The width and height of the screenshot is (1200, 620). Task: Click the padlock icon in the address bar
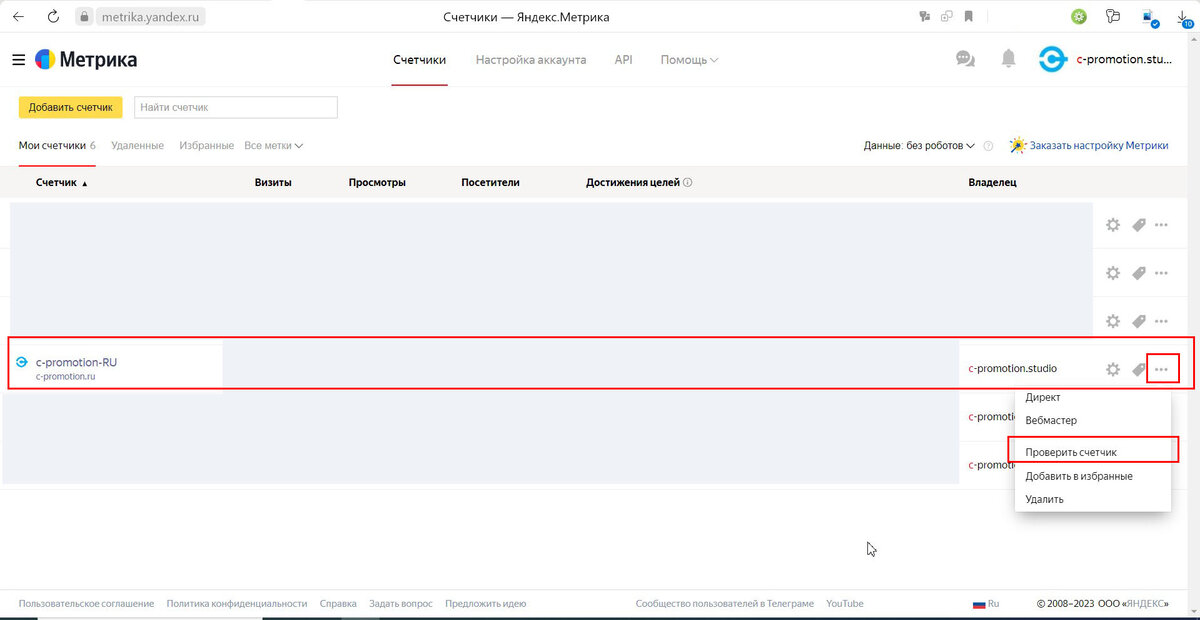(84, 17)
